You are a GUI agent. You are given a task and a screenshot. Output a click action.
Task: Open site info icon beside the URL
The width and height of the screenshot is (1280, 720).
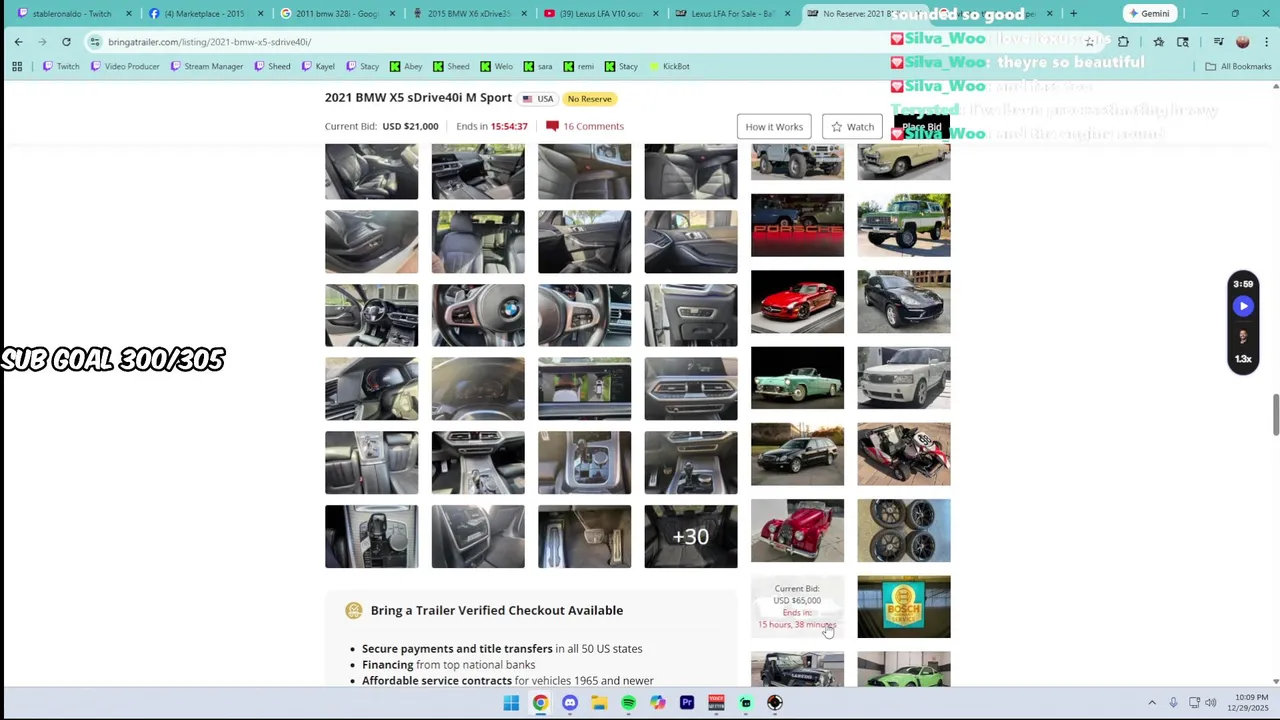pos(95,42)
